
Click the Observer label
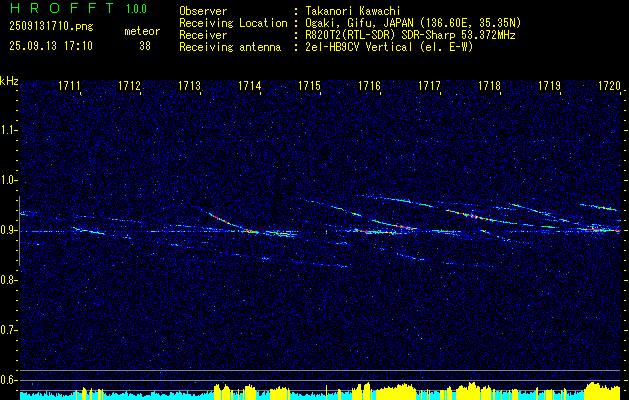(x=203, y=11)
